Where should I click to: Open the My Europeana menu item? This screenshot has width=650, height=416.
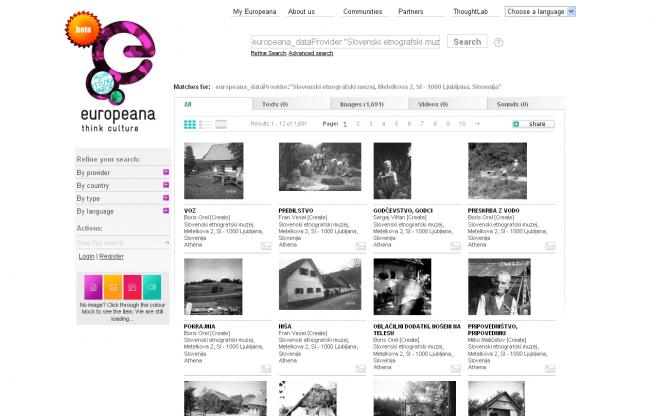click(x=254, y=12)
